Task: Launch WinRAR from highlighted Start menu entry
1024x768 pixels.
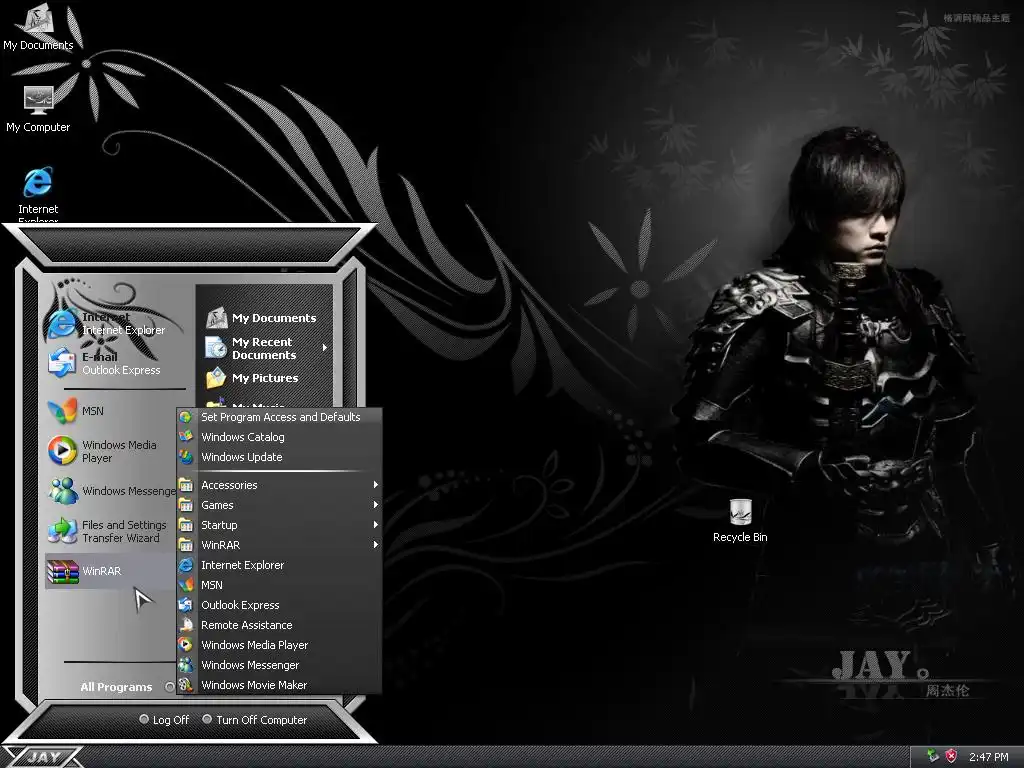Action: 110,571
